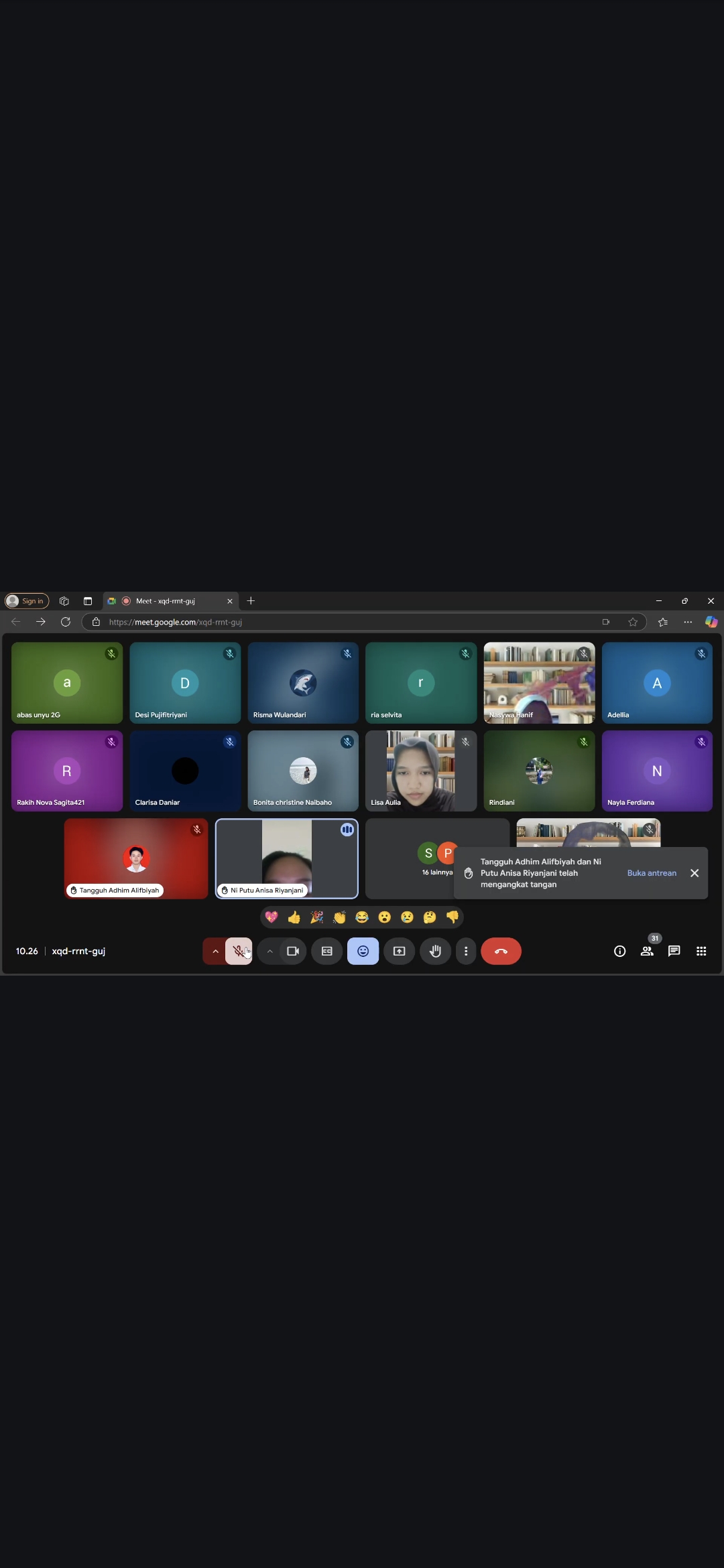Unmute the microphone in the call controls
724x1568 pixels.
pyautogui.click(x=239, y=951)
